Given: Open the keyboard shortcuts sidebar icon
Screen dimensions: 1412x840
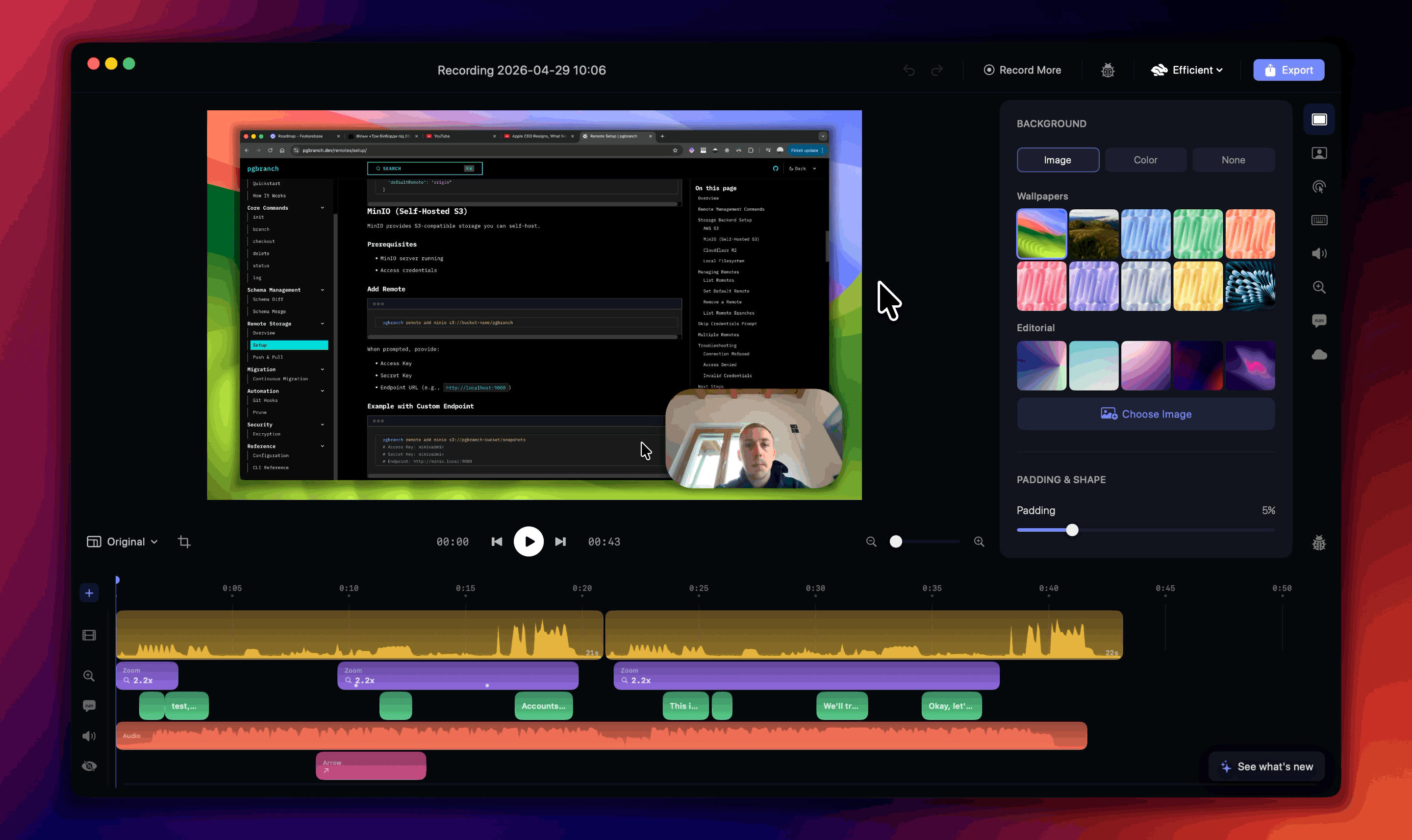Looking at the screenshot, I should pyautogui.click(x=1318, y=220).
